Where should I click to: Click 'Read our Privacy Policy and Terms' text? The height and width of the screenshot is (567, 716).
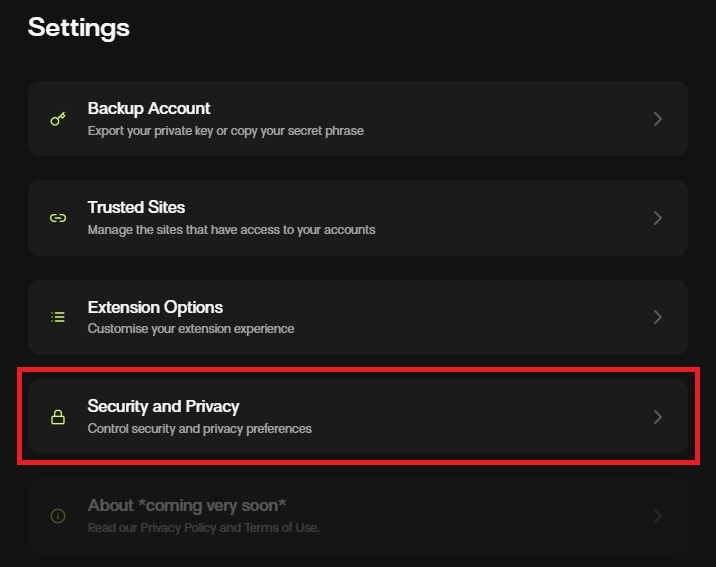pos(203,527)
